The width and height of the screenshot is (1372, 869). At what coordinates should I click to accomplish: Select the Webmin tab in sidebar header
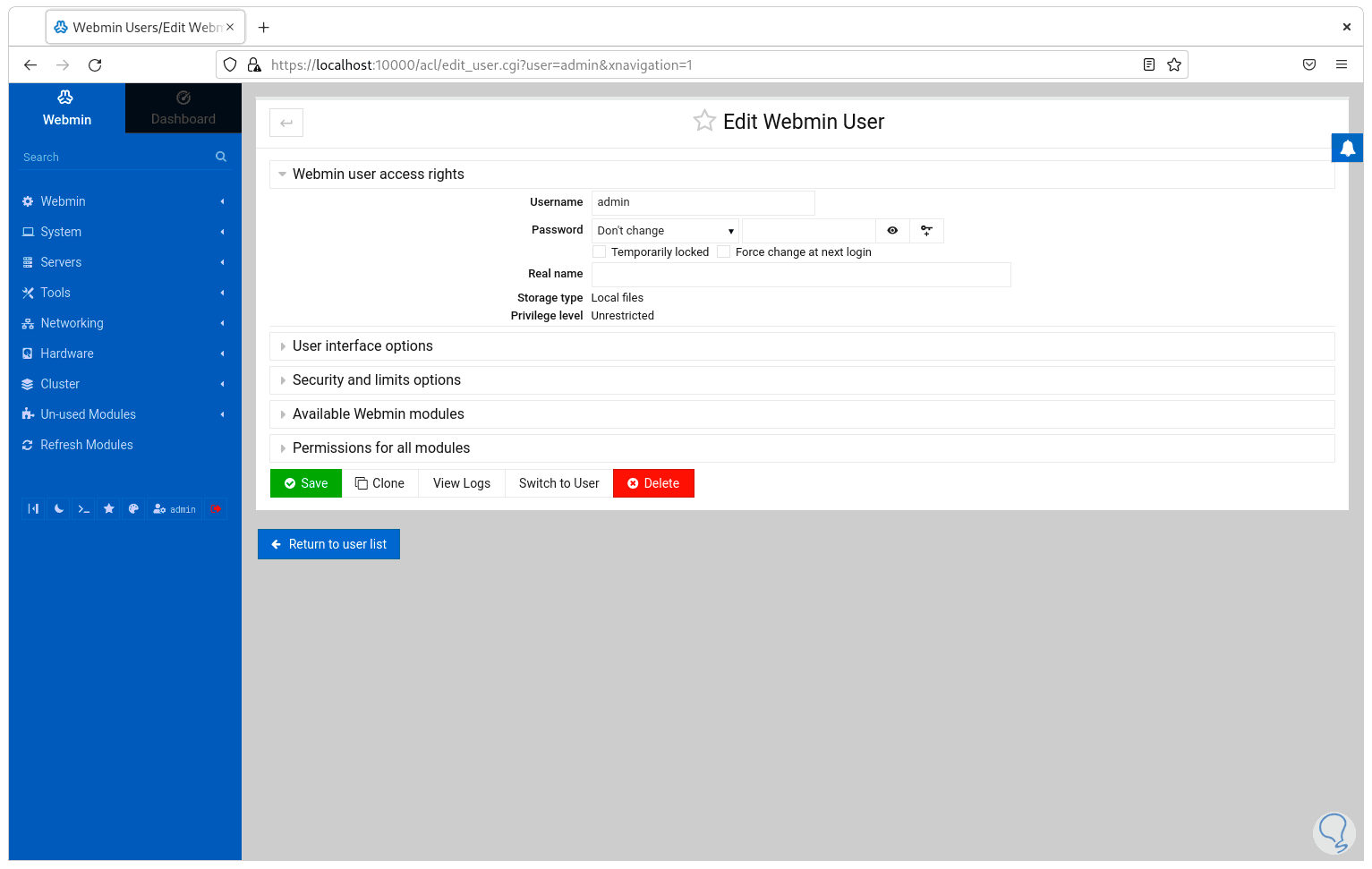tap(67, 108)
